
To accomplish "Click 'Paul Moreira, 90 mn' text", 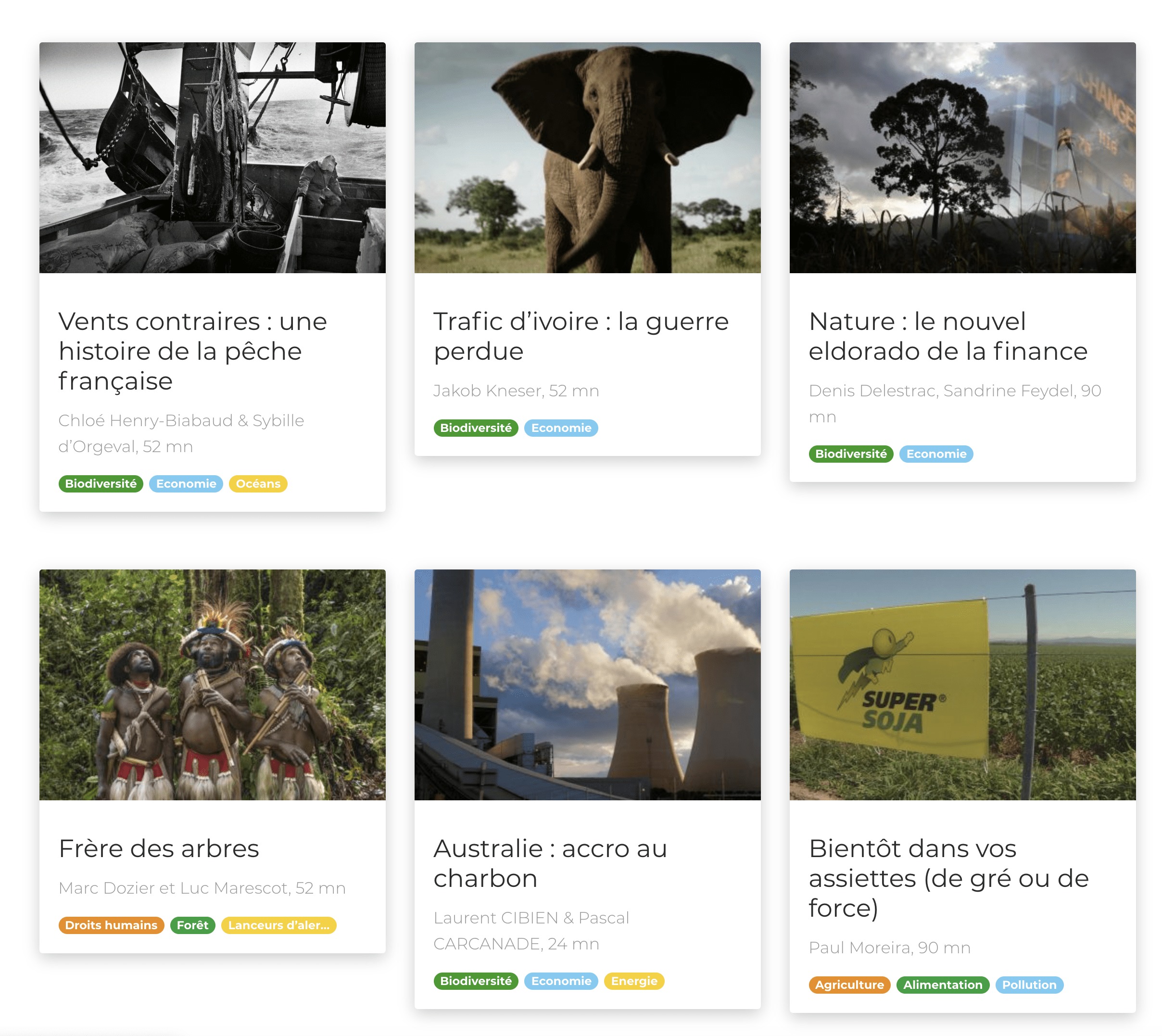I will tap(890, 948).
